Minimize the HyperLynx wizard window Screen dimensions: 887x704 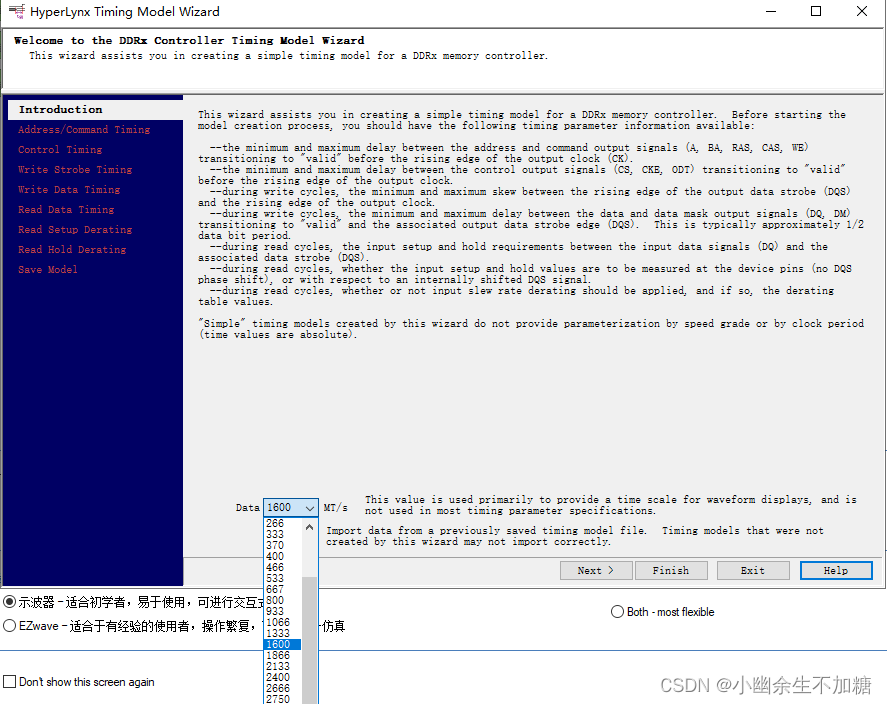[770, 11]
